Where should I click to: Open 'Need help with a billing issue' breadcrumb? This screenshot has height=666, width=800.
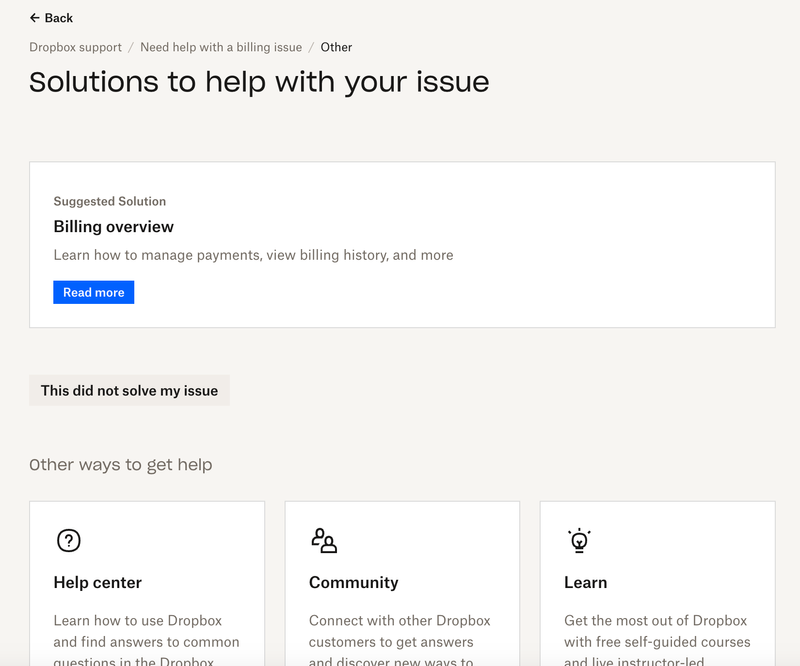[x=221, y=47]
